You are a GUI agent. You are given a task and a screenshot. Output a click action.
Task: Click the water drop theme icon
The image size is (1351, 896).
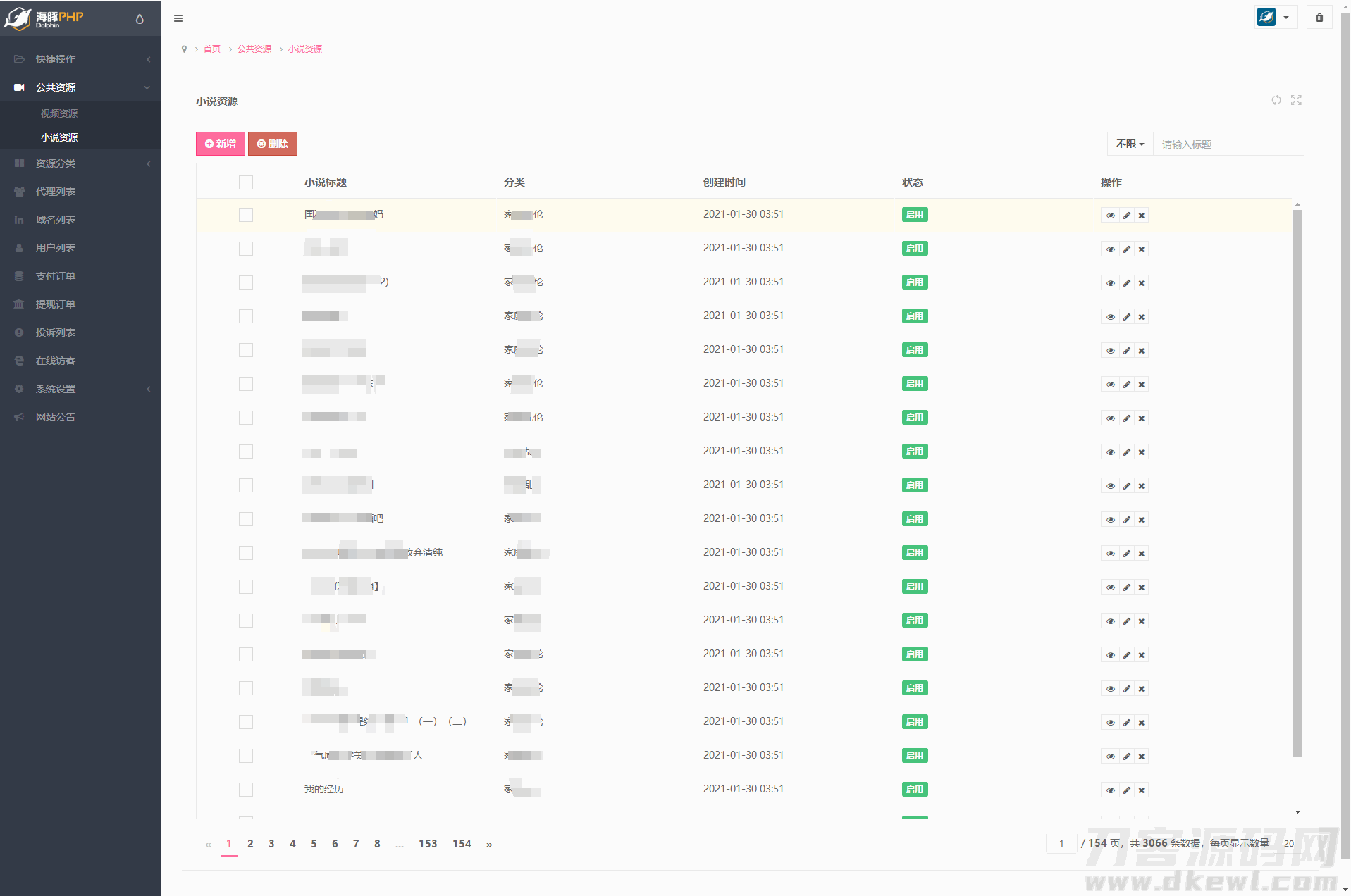click(140, 19)
